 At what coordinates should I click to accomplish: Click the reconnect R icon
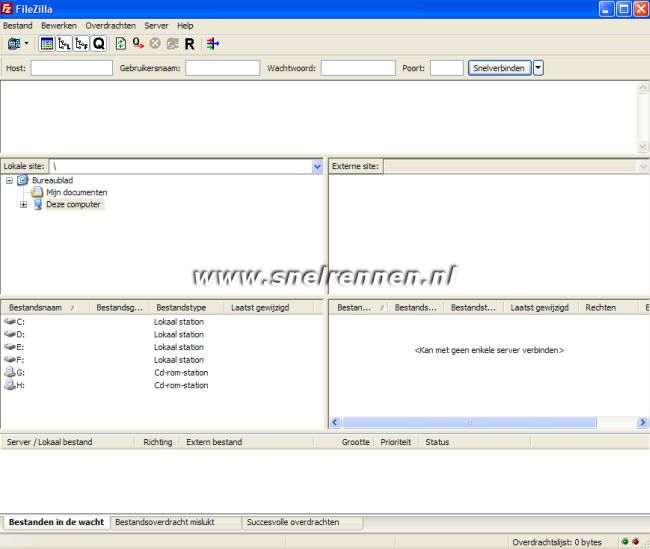click(189, 44)
